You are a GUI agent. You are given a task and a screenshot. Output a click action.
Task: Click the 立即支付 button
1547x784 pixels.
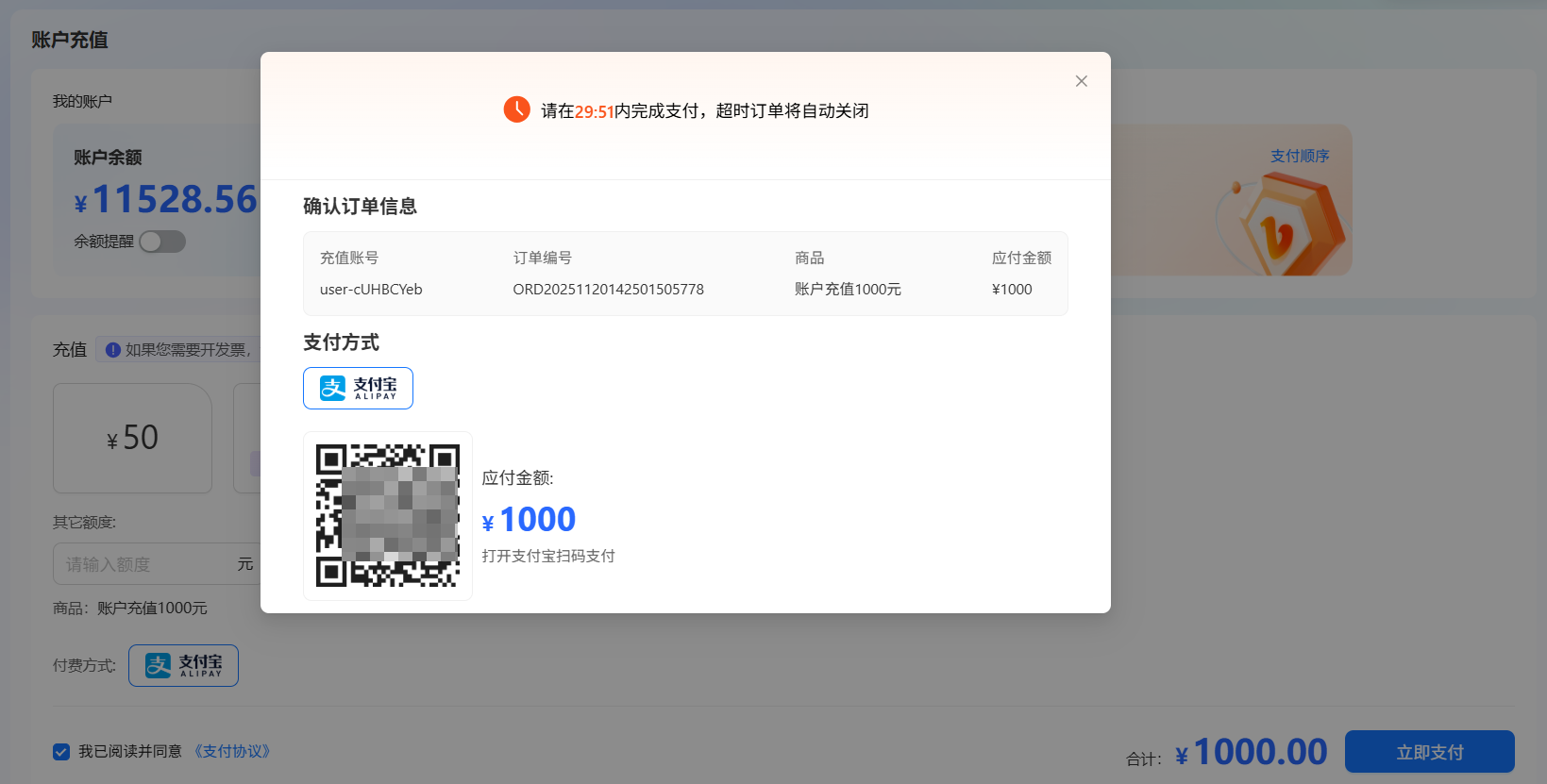coord(1429,752)
